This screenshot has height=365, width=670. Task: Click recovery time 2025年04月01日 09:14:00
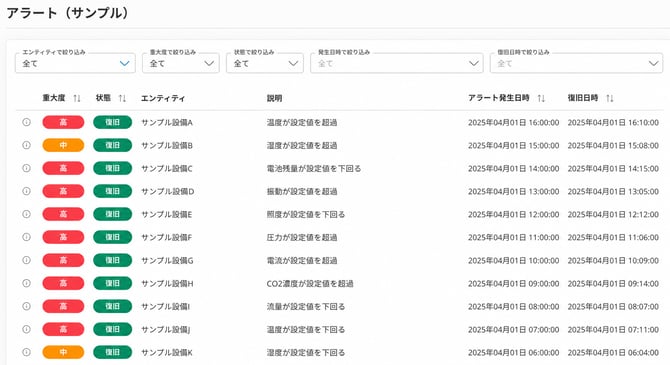[x=613, y=284]
